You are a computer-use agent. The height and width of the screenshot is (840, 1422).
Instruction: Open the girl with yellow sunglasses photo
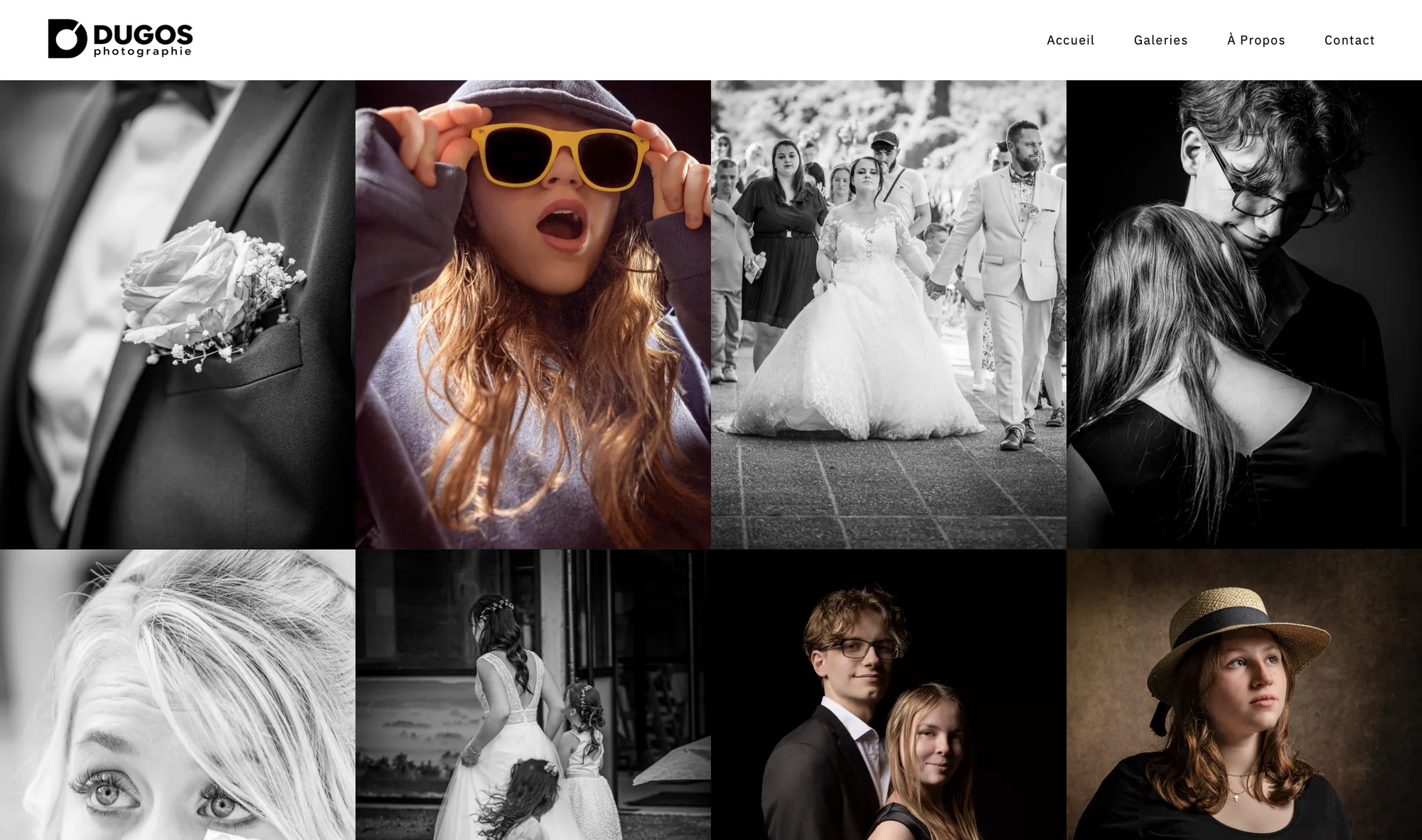[533, 314]
